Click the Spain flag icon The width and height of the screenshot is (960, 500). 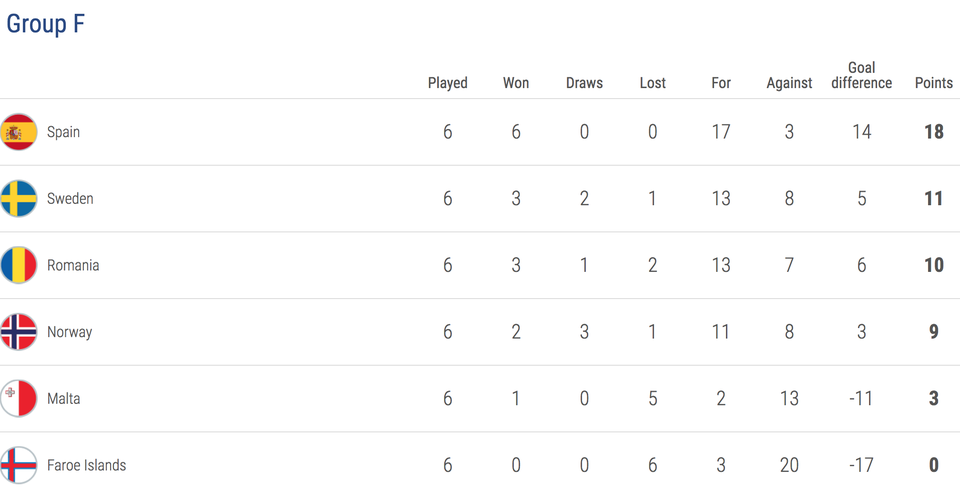[x=18, y=132]
